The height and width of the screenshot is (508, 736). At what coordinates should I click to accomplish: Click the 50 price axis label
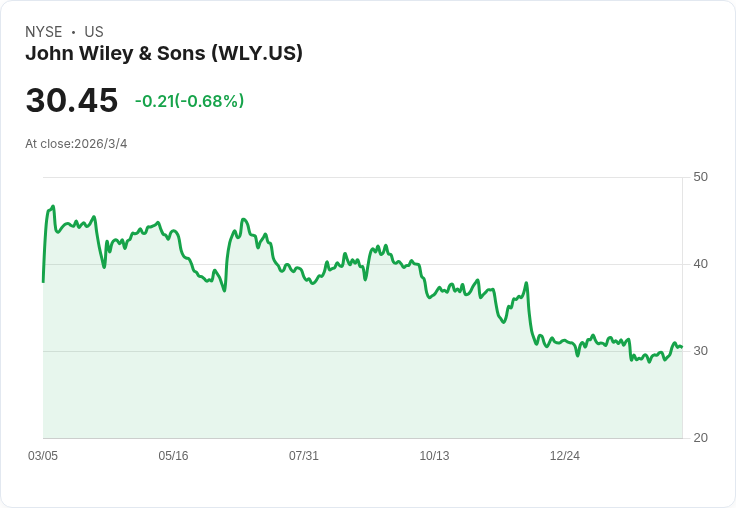(700, 177)
